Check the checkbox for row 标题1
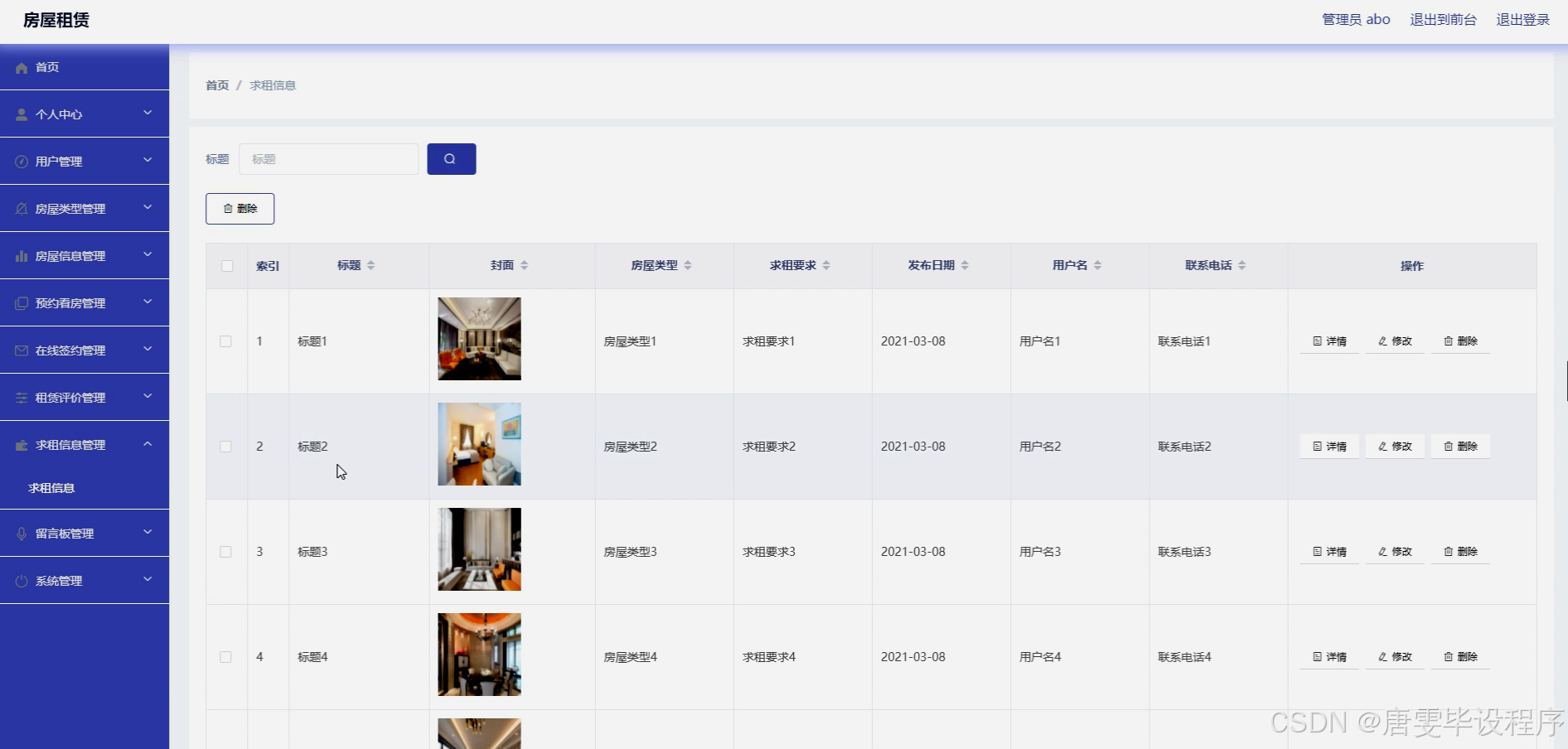This screenshot has height=749, width=1568. pos(225,341)
